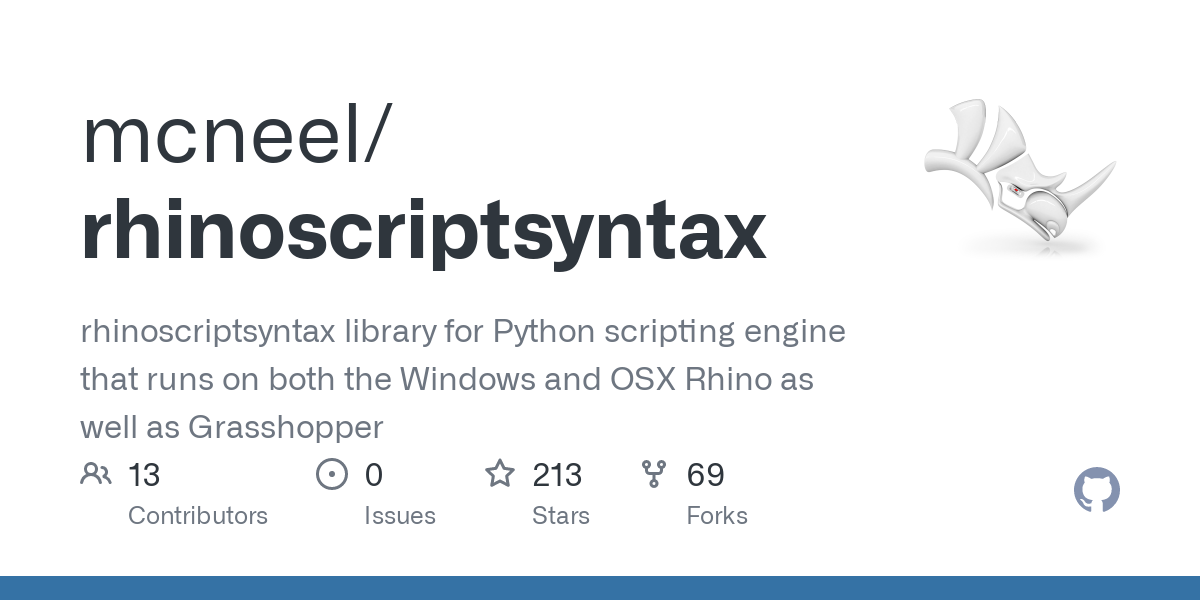The image size is (1200, 600).
Task: Click the 13 contributors count
Action: pyautogui.click(x=144, y=475)
